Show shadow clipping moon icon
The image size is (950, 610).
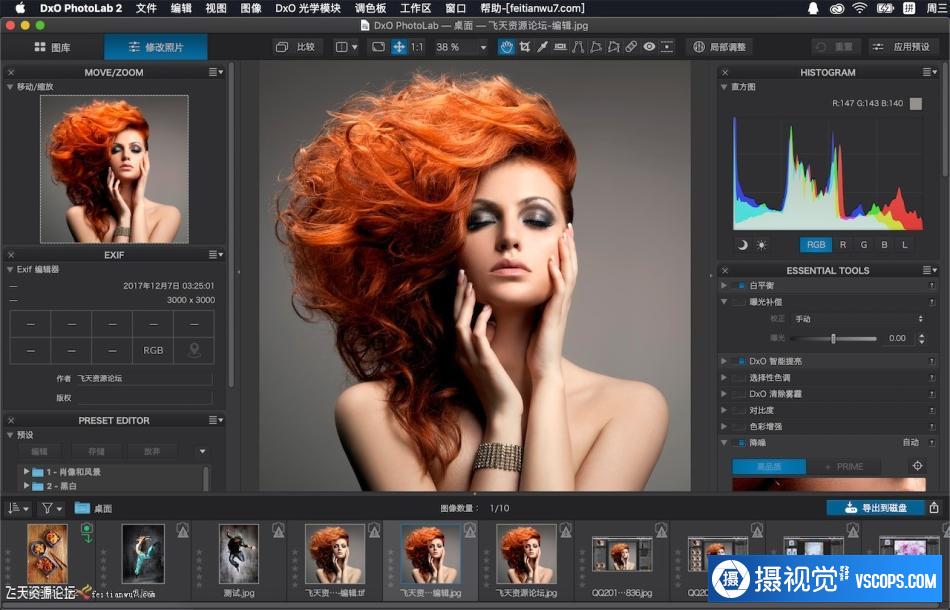[x=742, y=244]
